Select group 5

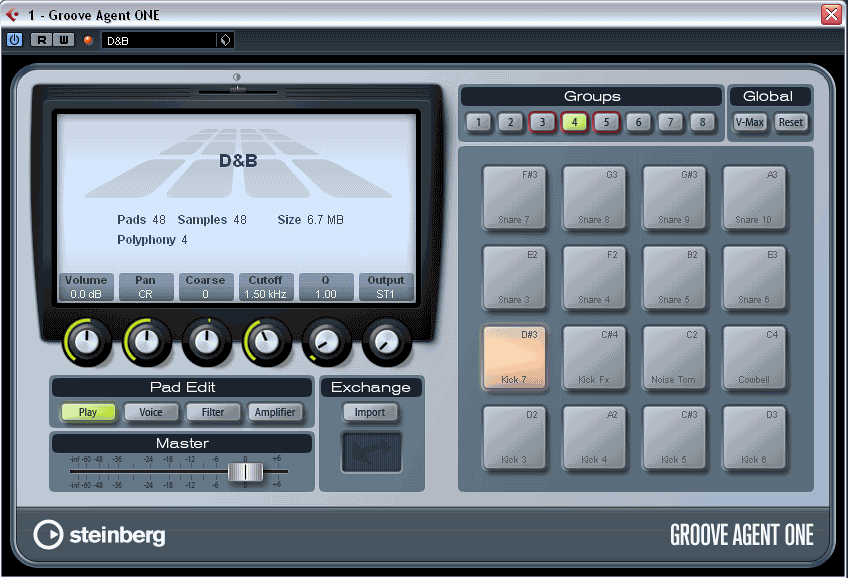[x=606, y=122]
